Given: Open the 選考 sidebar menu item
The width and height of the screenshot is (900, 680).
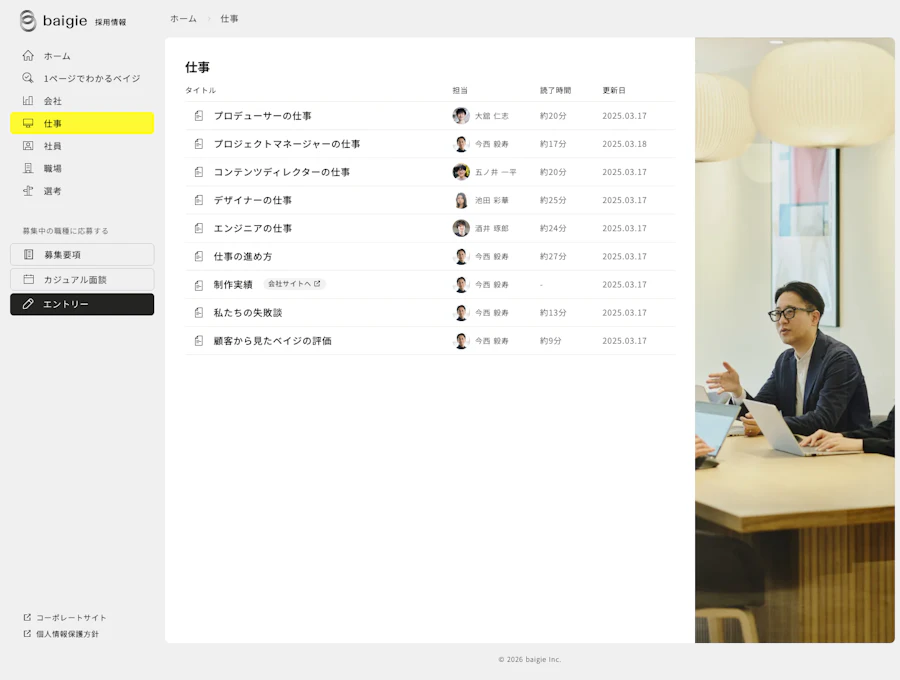Looking at the screenshot, I should tap(82, 191).
